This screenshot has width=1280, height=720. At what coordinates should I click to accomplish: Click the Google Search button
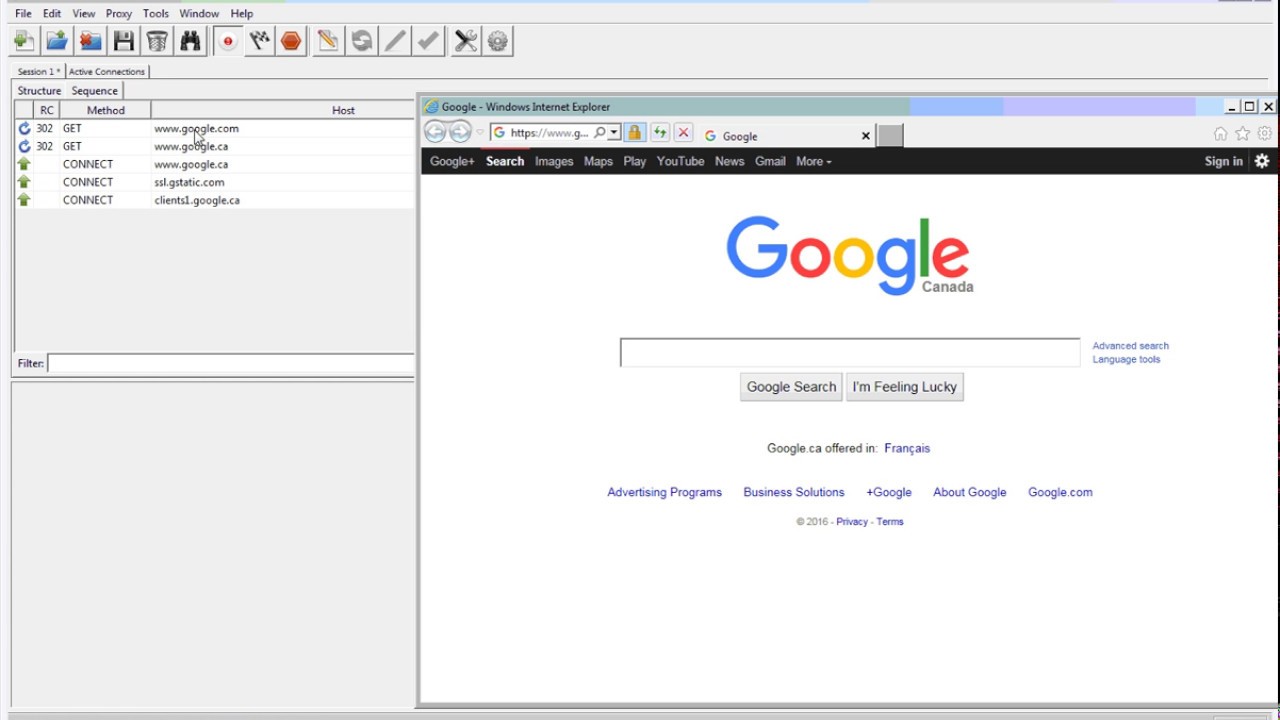791,387
